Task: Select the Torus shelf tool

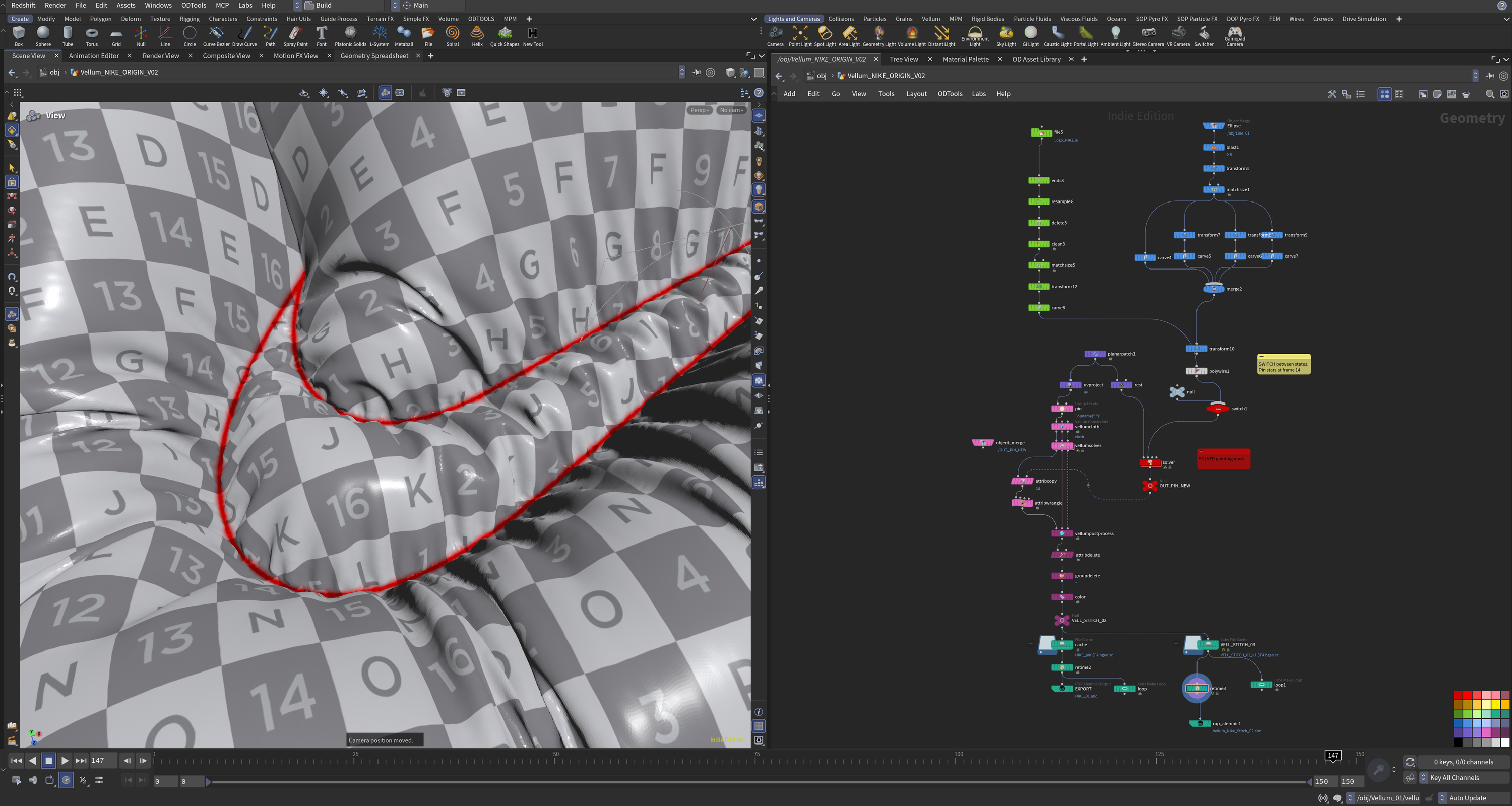Action: pos(92,36)
